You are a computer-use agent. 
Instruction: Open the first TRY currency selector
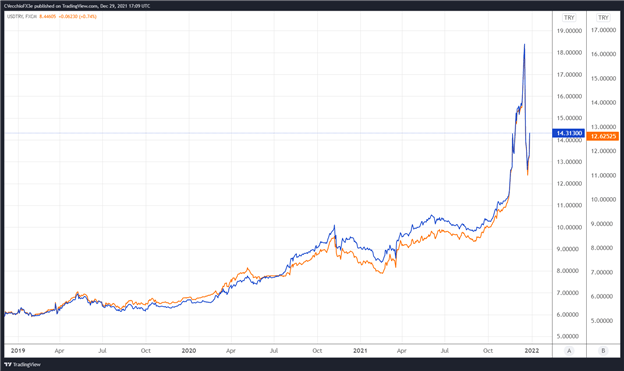pyautogui.click(x=569, y=18)
